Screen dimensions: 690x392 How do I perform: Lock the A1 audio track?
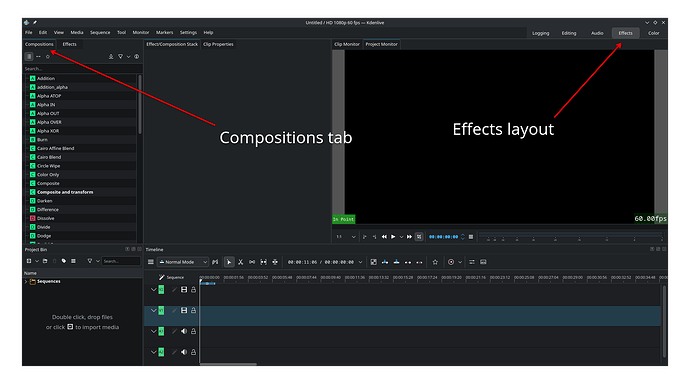tap(193, 331)
